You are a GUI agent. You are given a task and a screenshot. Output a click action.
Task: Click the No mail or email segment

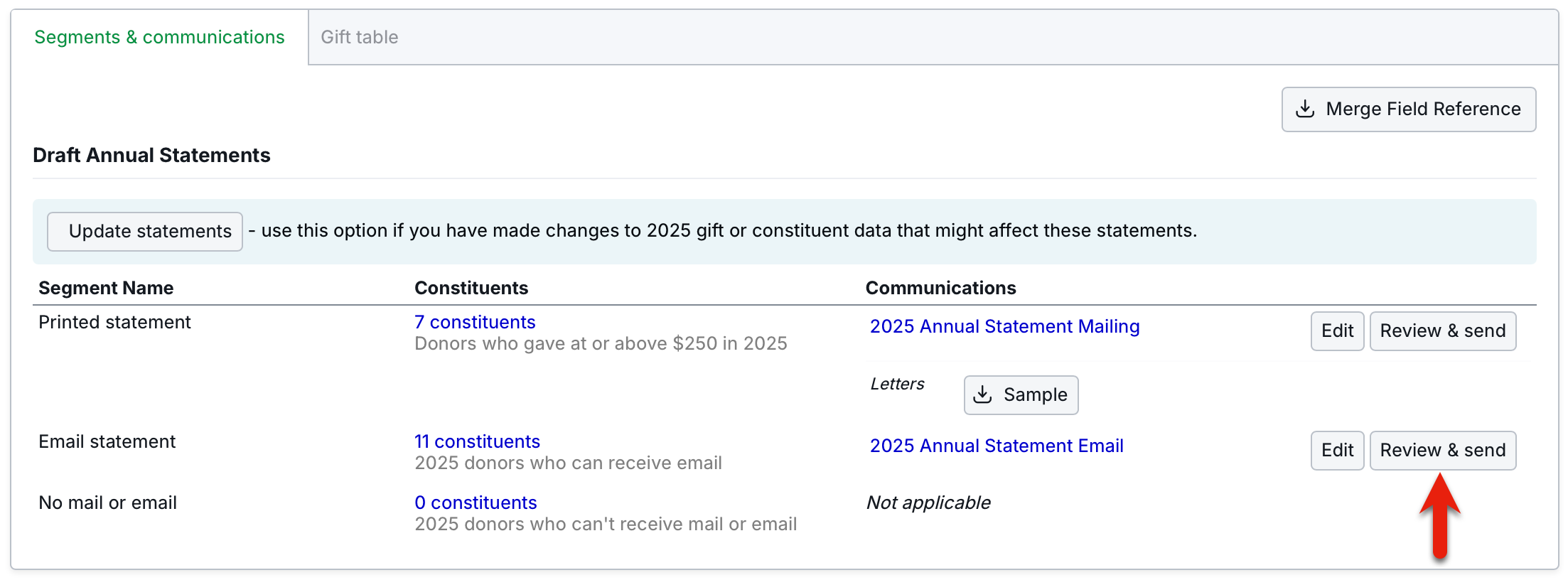pos(107,503)
